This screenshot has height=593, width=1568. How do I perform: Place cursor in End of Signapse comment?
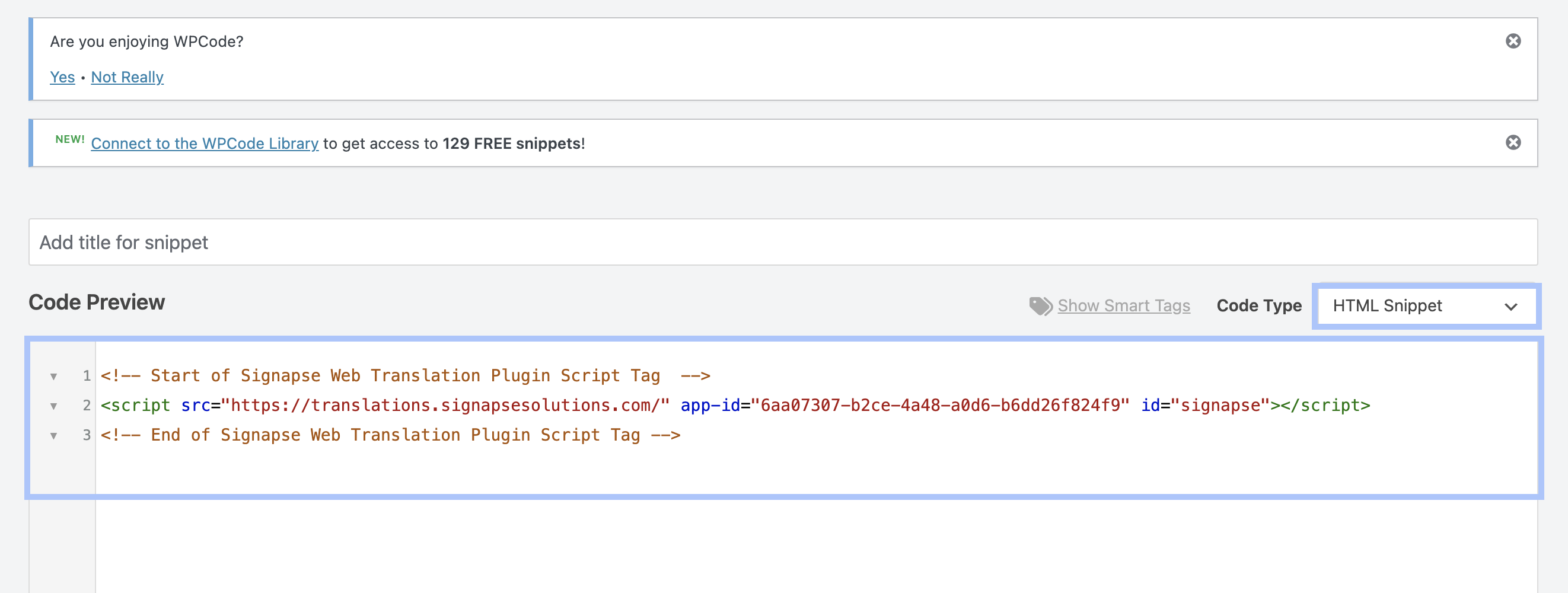[x=391, y=435]
